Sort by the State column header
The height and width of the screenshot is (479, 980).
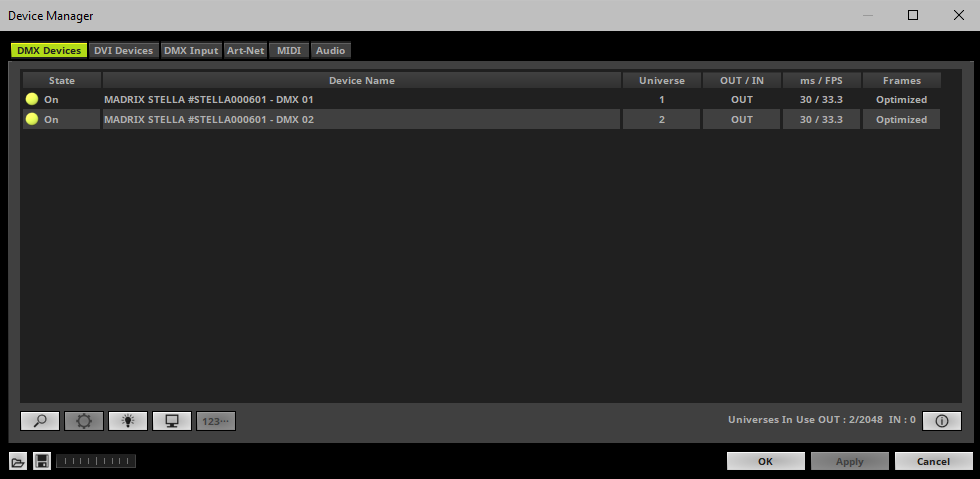62,80
